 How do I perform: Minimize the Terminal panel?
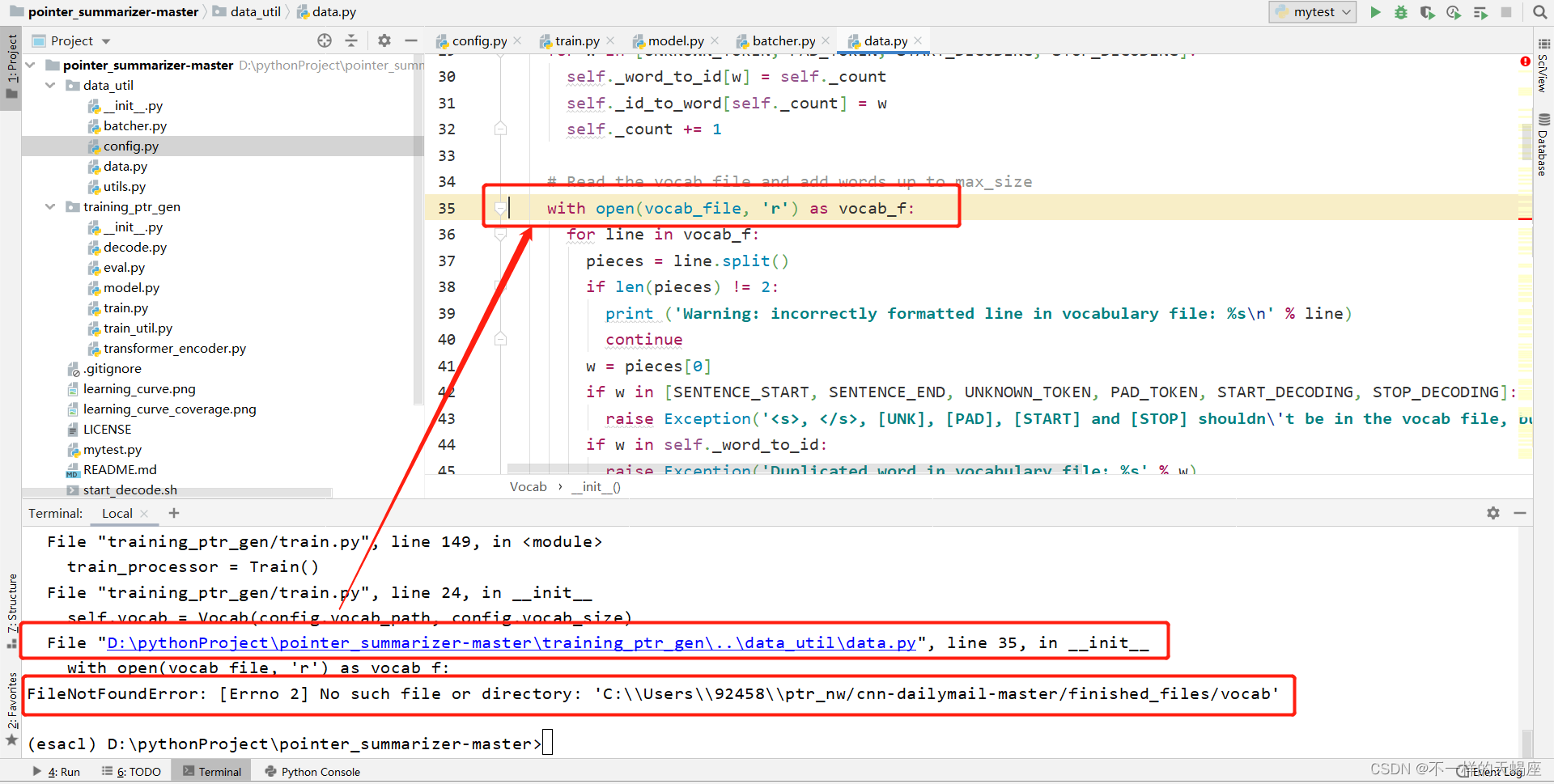(x=1520, y=513)
